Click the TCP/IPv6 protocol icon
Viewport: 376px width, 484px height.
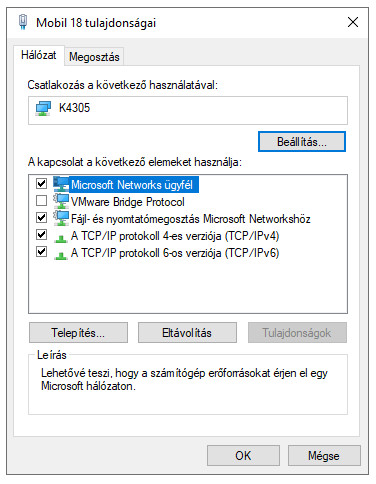pyautogui.click(x=61, y=255)
